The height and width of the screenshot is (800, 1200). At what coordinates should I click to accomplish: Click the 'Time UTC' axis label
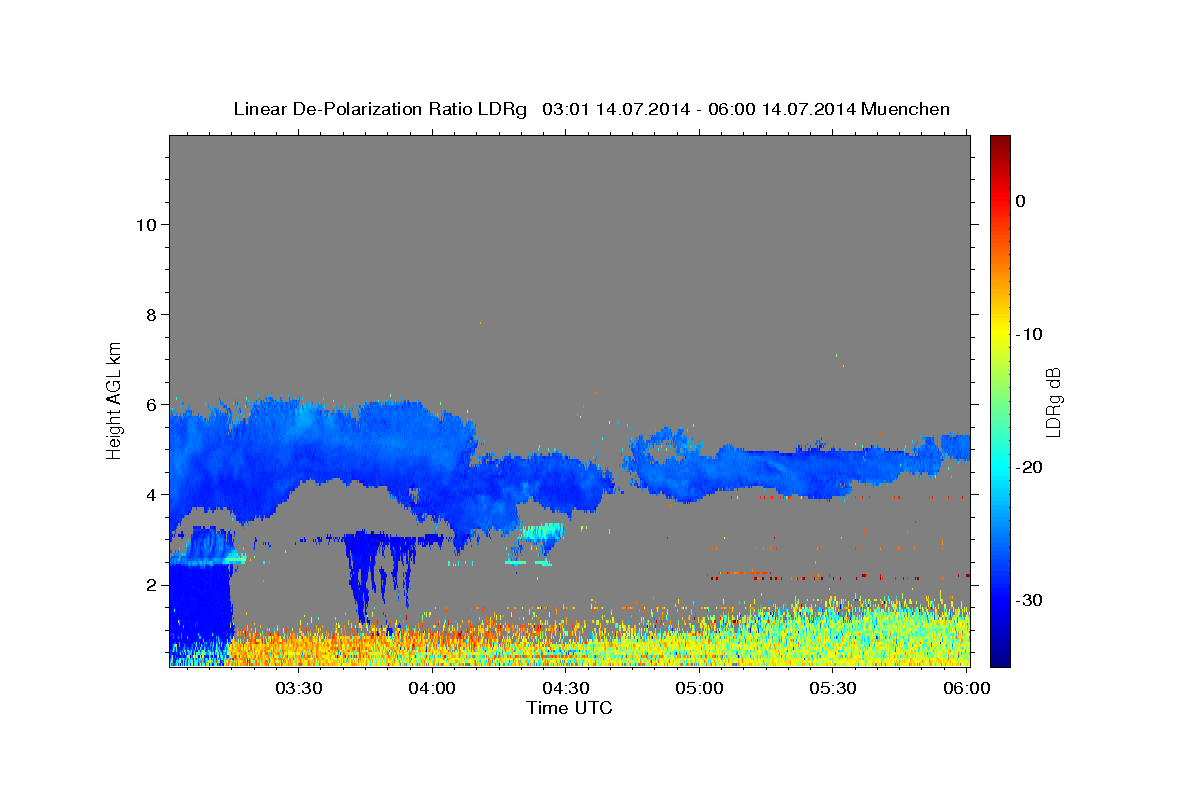(569, 708)
